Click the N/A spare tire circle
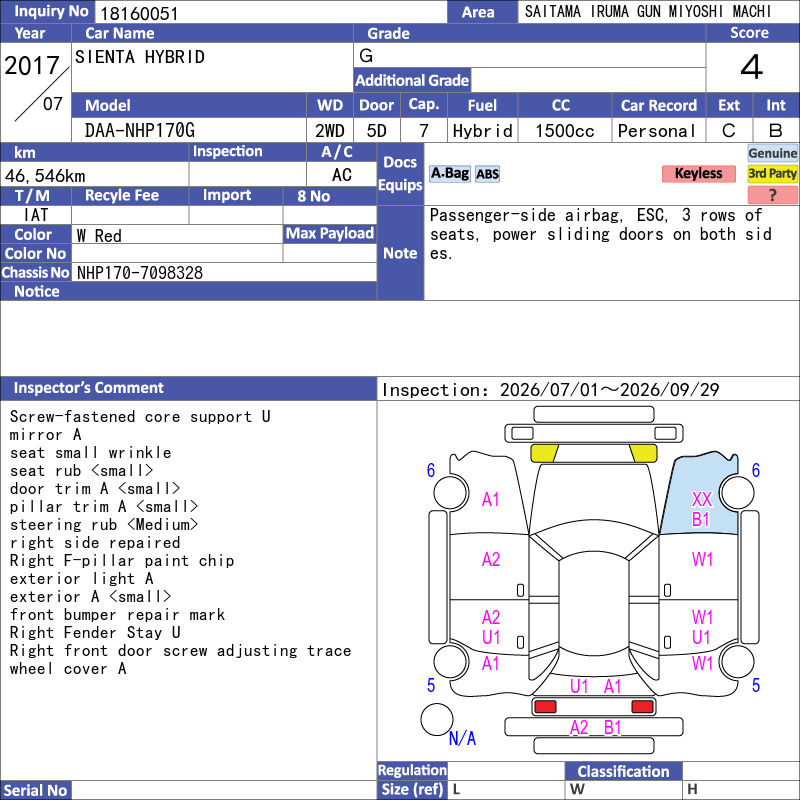 coord(437,719)
